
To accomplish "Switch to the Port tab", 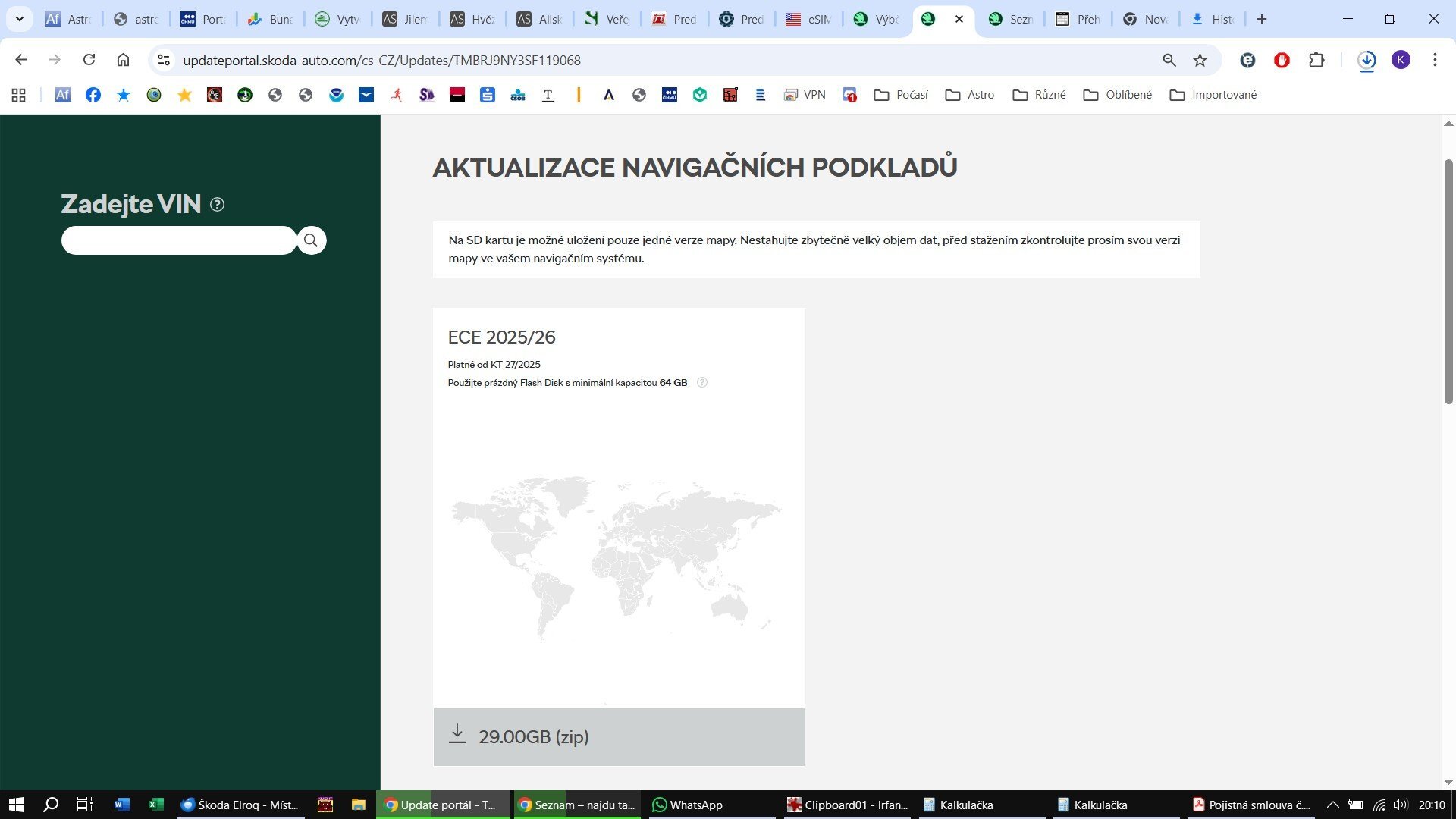I will tap(202, 19).
